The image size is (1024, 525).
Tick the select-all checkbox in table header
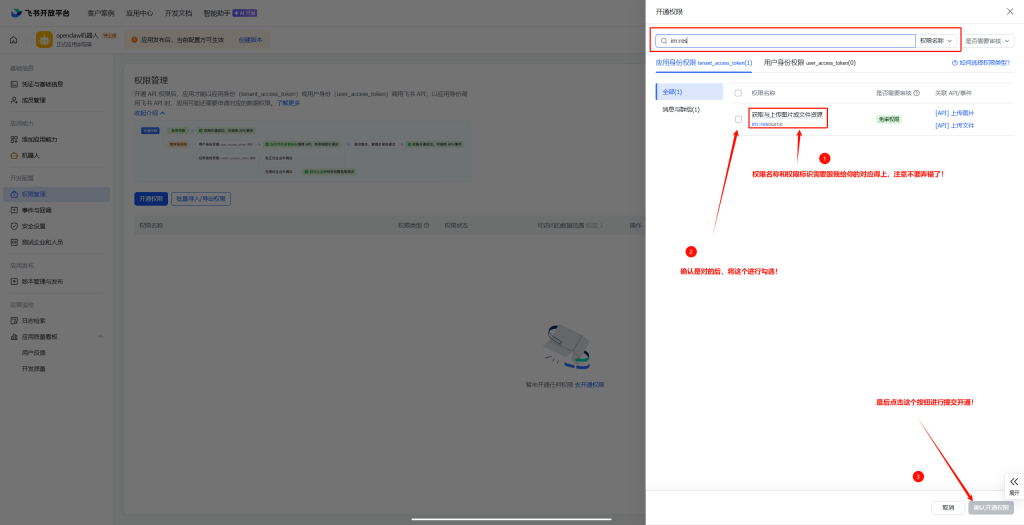pyautogui.click(x=738, y=93)
